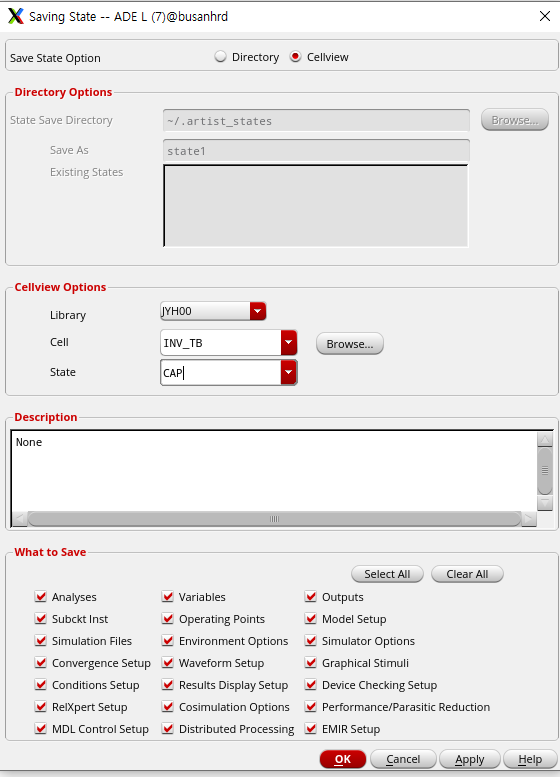This screenshot has height=777, width=560.
Task: Toggle the RelXpert Setup checkbox
Action: [x=41, y=707]
